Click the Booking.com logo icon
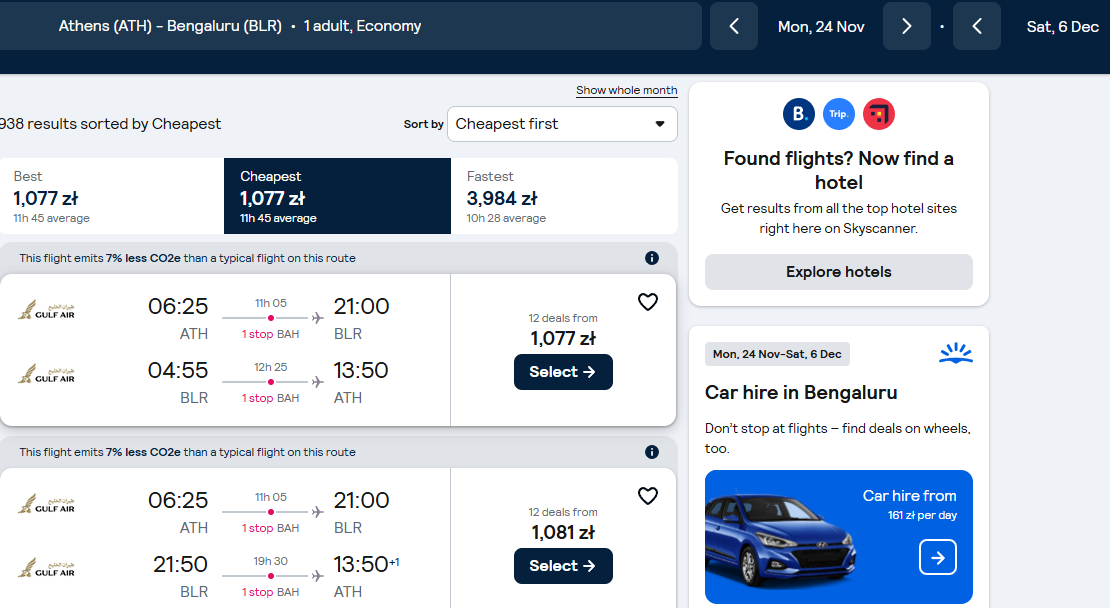 [799, 114]
